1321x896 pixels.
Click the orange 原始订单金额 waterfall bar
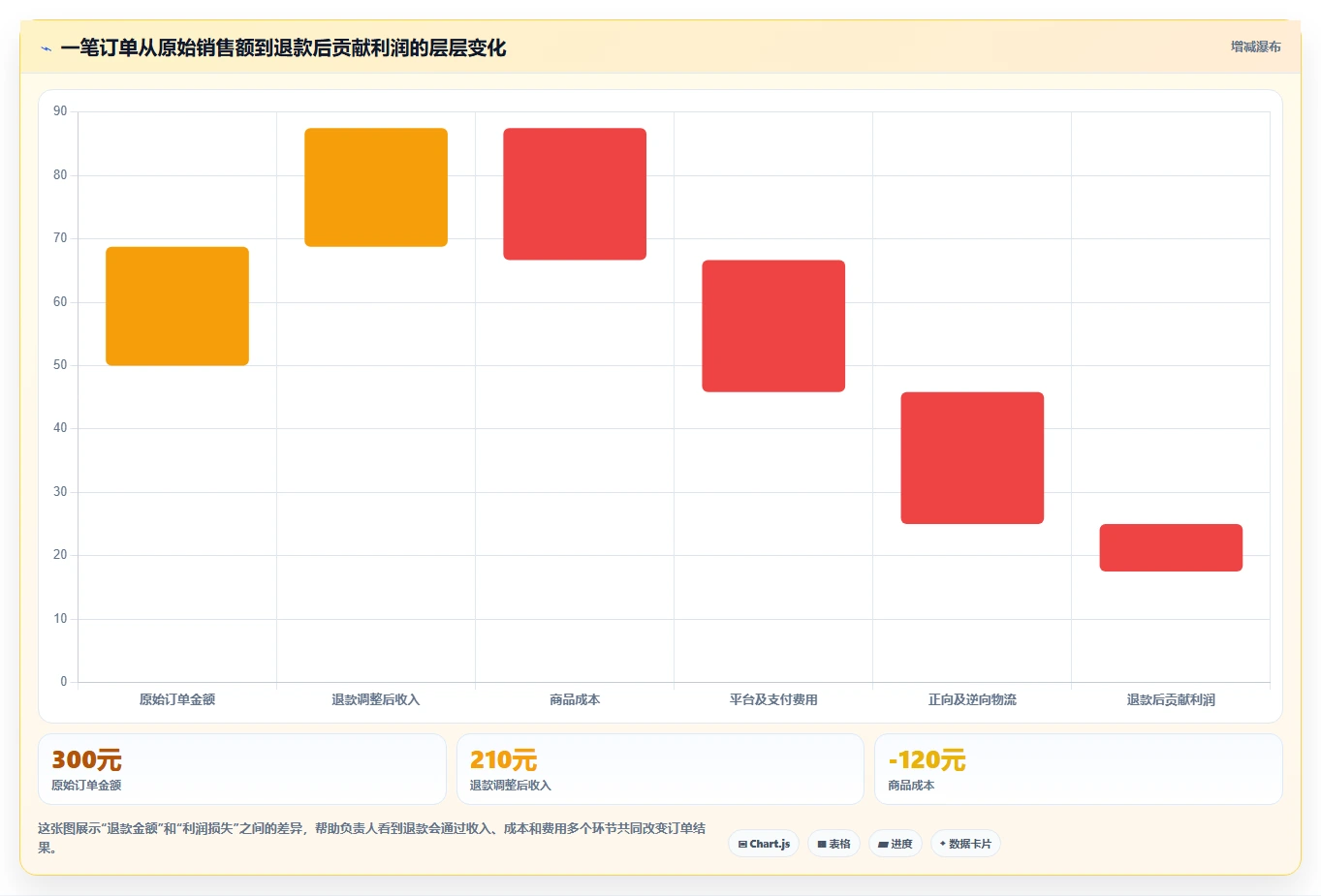pos(177,306)
